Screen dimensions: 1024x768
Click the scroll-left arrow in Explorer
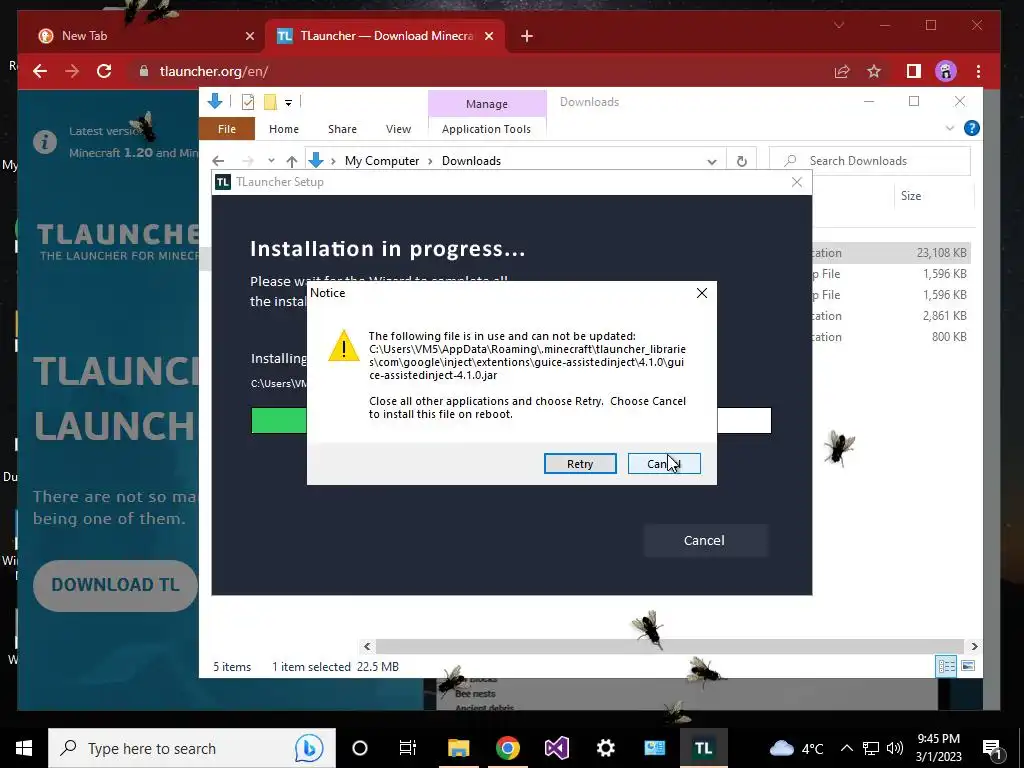click(x=367, y=647)
